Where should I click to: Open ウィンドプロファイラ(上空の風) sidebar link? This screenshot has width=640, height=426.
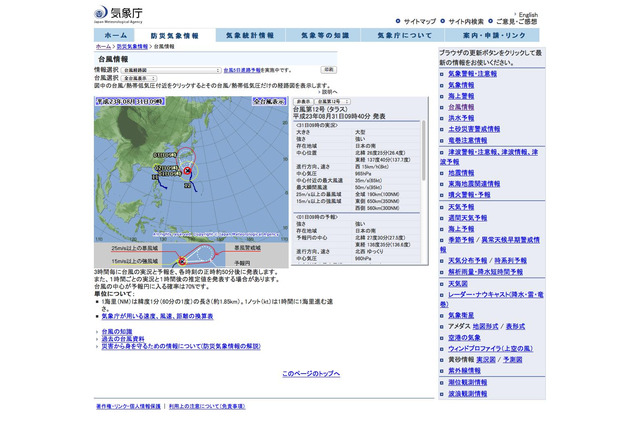tap(491, 349)
